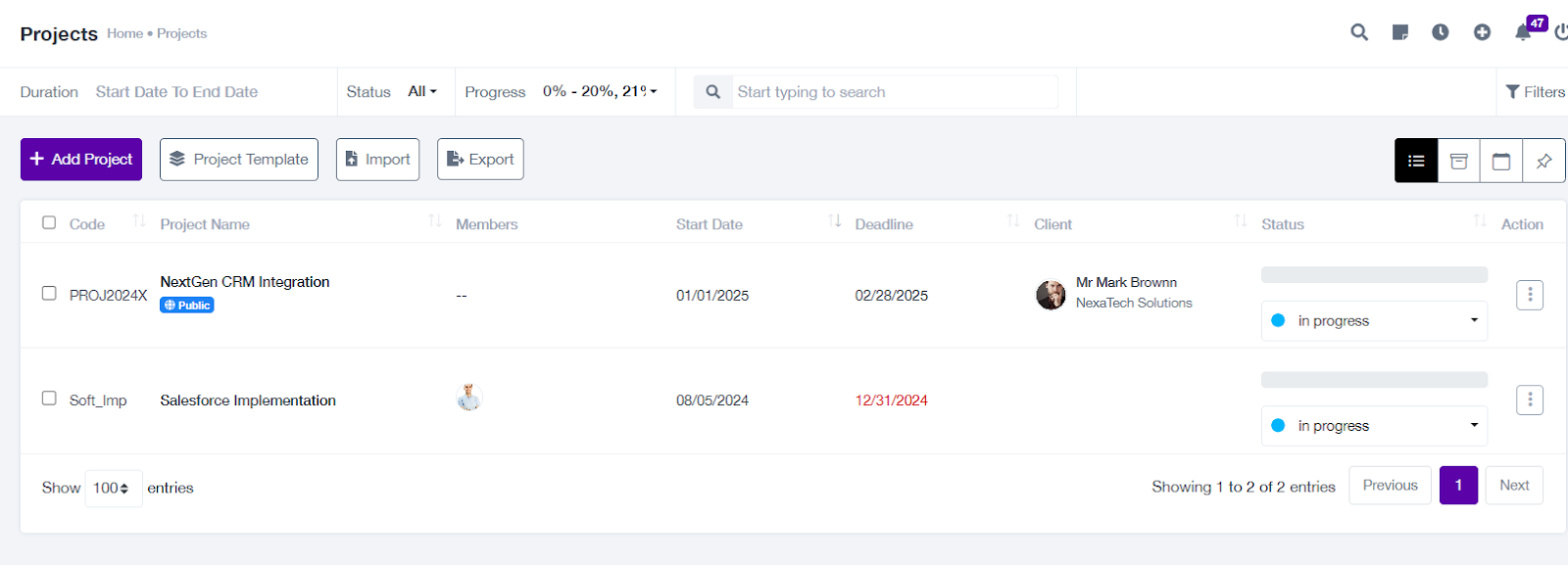Select page 1 in pagination
Screen dimensions: 1568x565
point(1458,486)
